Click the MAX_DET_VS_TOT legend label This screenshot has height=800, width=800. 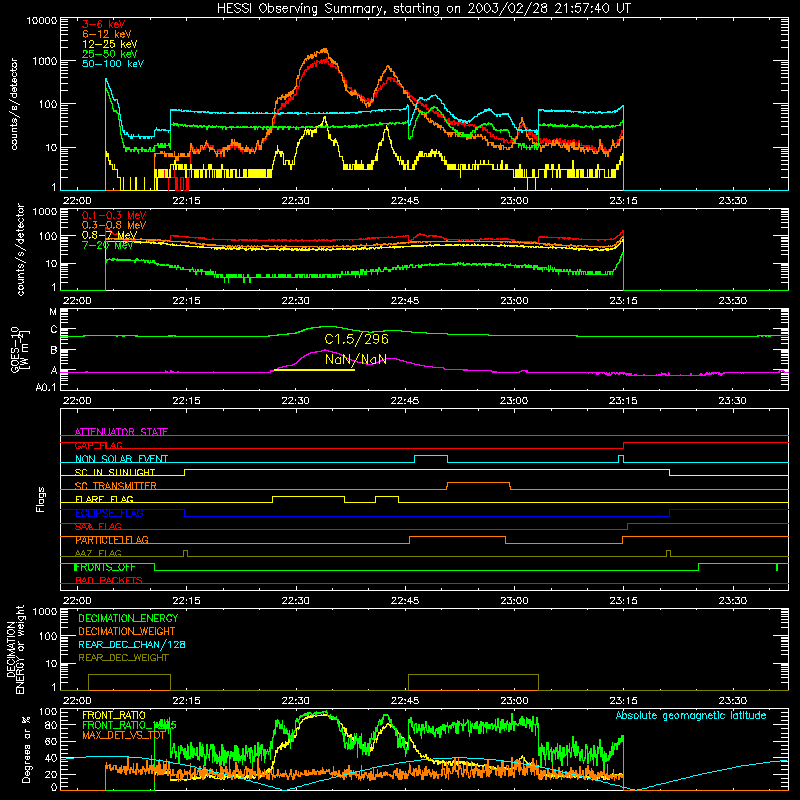pyautogui.click(x=123, y=735)
